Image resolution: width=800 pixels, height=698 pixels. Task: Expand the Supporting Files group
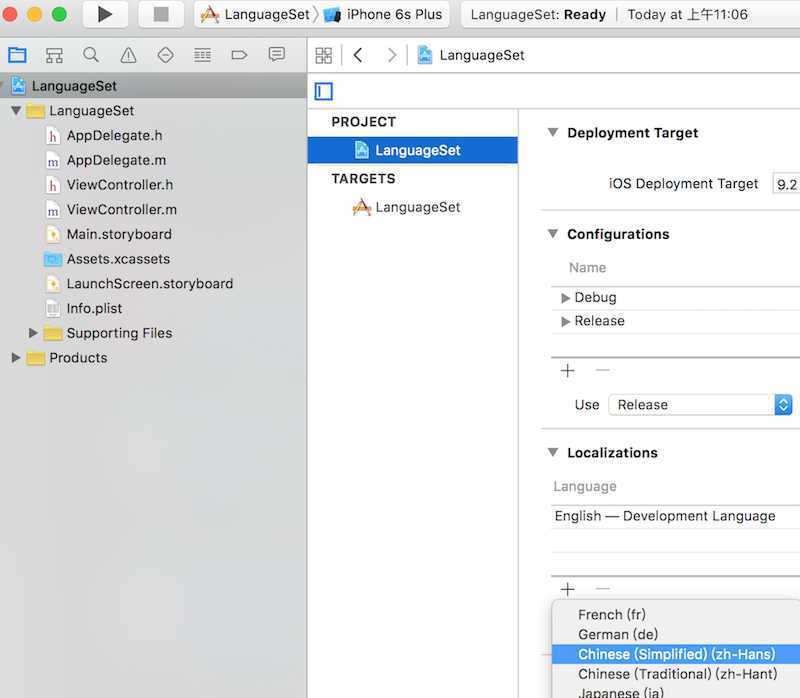(33, 333)
